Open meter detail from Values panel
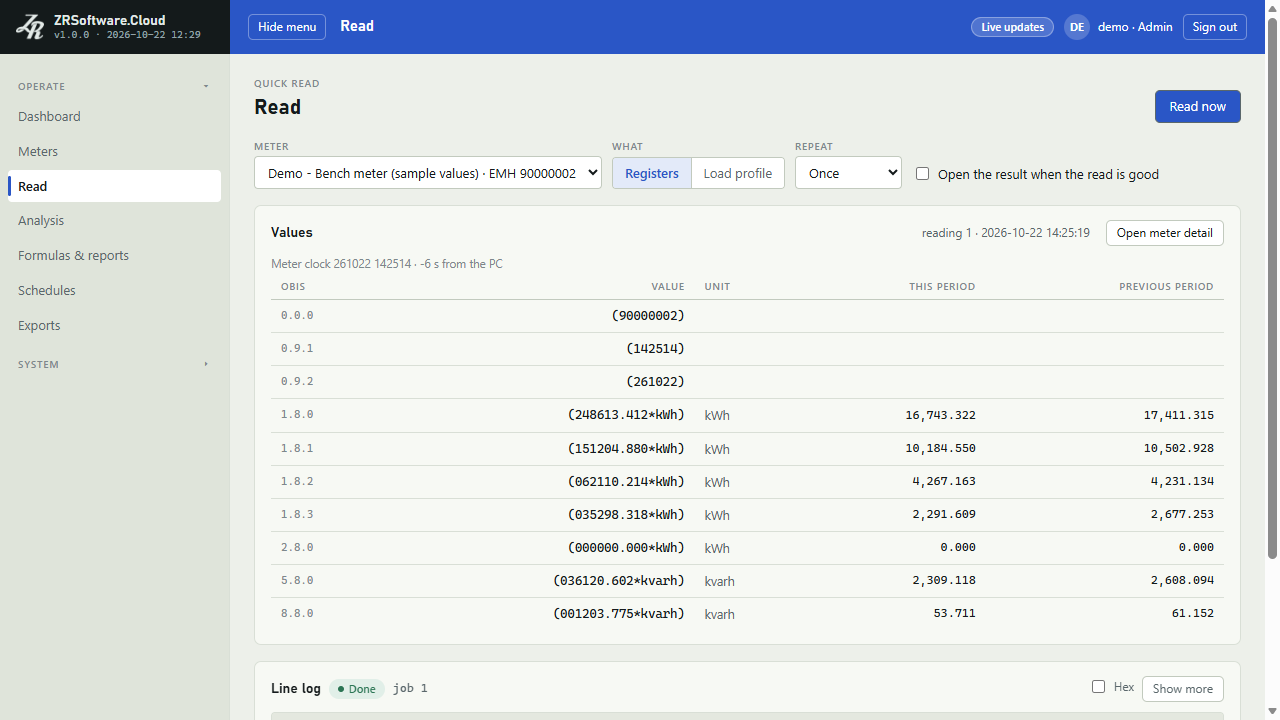Viewport: 1280px width, 720px height. pos(1165,233)
